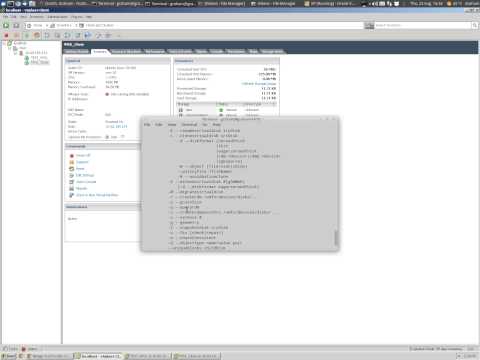This screenshot has width=480, height=360.
Task: Click the Open Console command link
Action: click(x=86, y=182)
